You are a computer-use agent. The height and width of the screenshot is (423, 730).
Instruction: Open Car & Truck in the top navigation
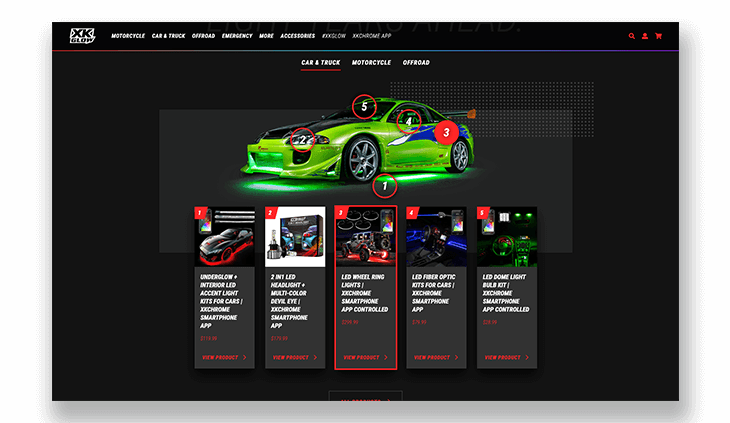click(169, 36)
